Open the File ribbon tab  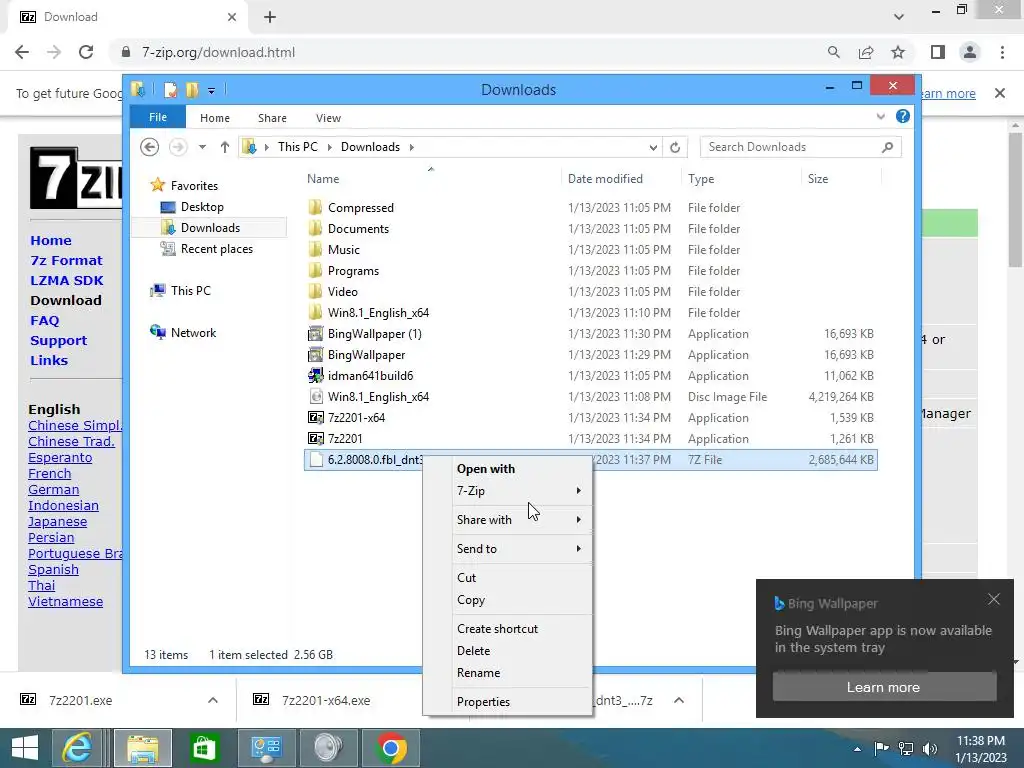157,117
